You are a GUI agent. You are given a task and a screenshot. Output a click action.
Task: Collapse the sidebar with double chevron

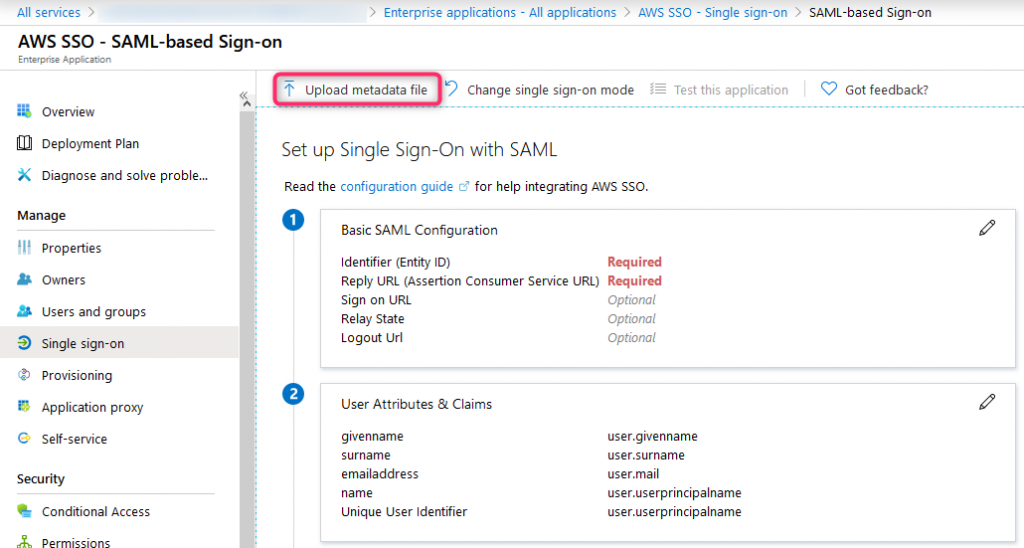(x=244, y=95)
